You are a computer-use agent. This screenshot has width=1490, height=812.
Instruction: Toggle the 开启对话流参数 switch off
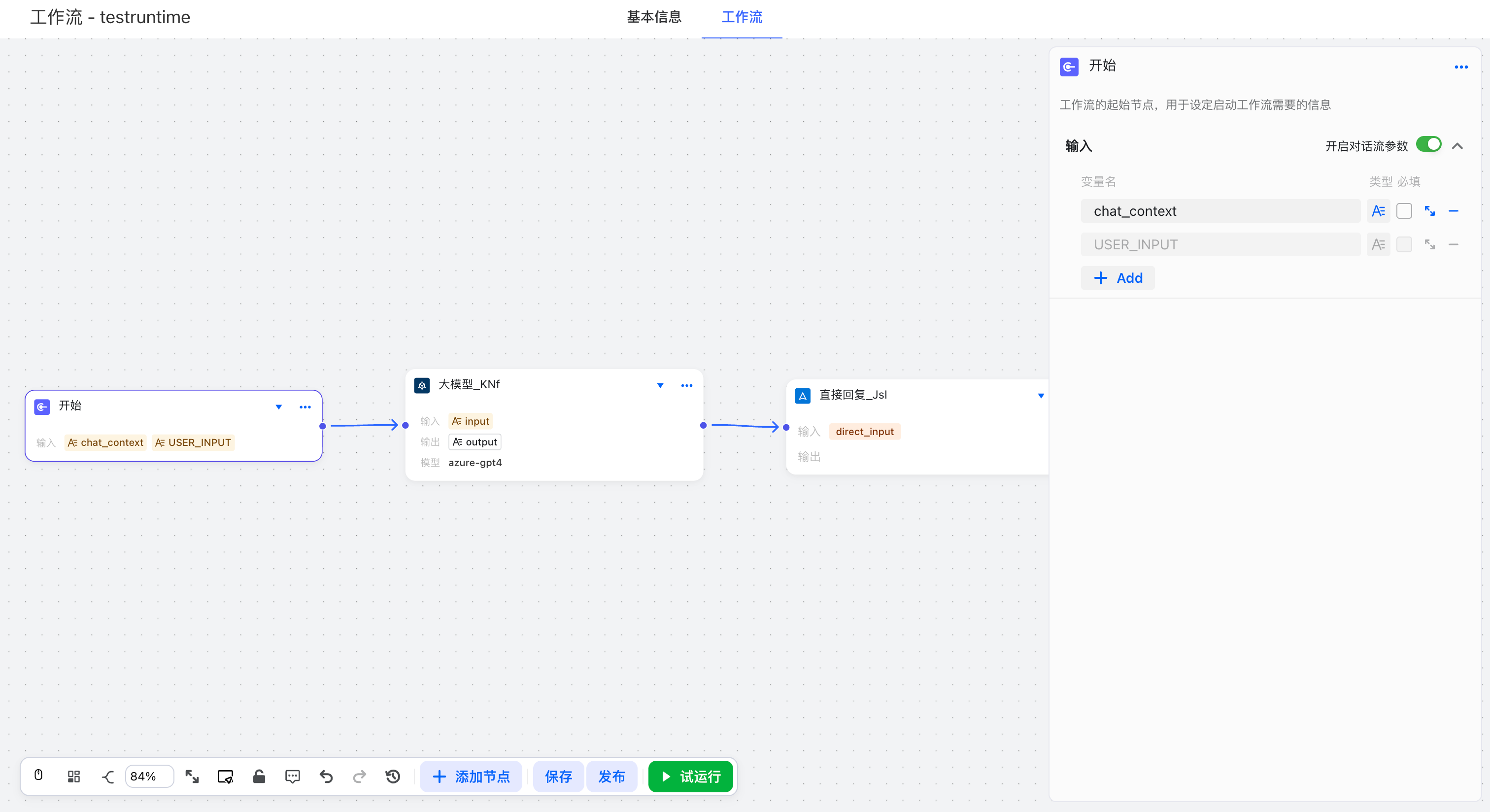1428,144
